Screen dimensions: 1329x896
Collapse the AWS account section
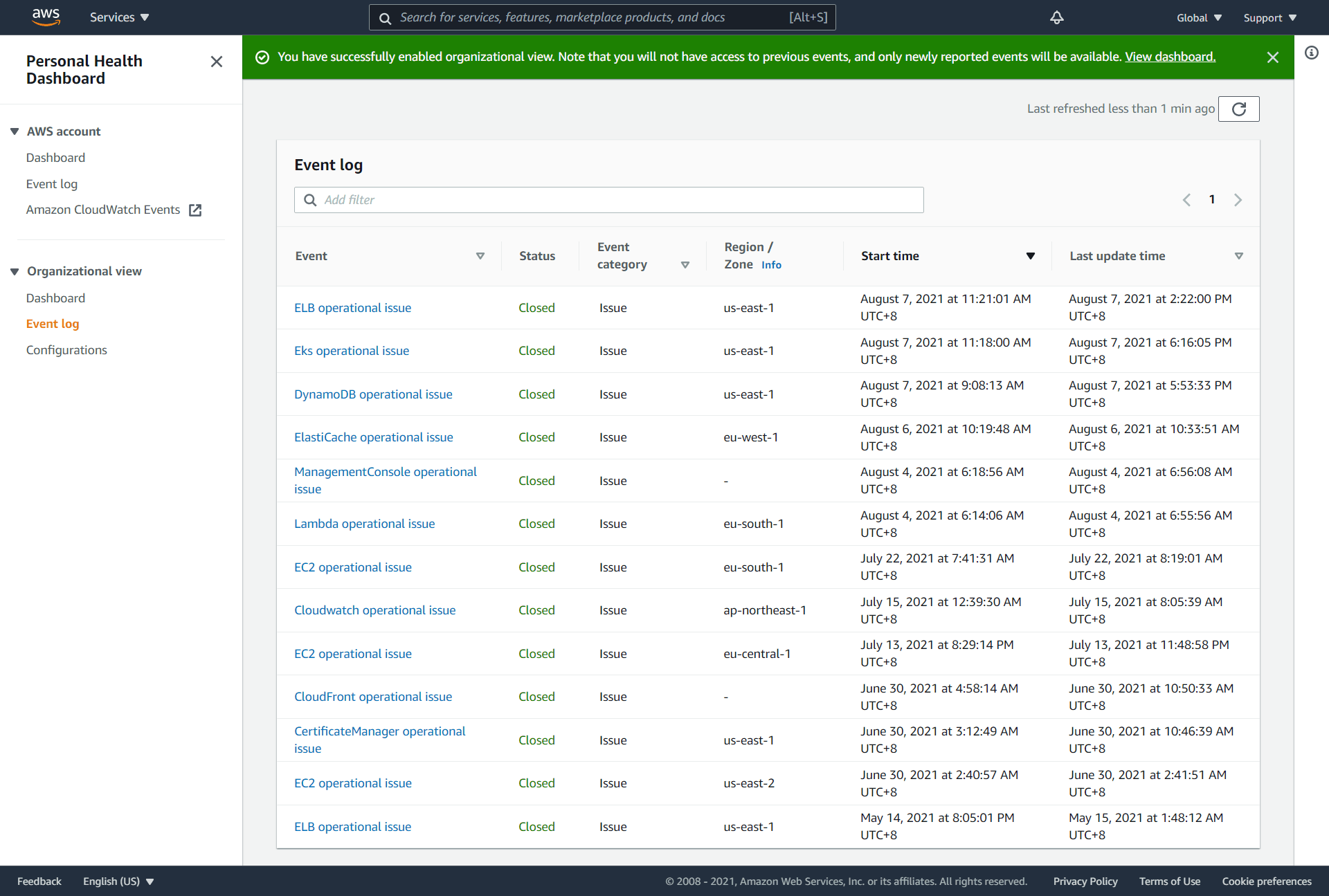(x=15, y=131)
